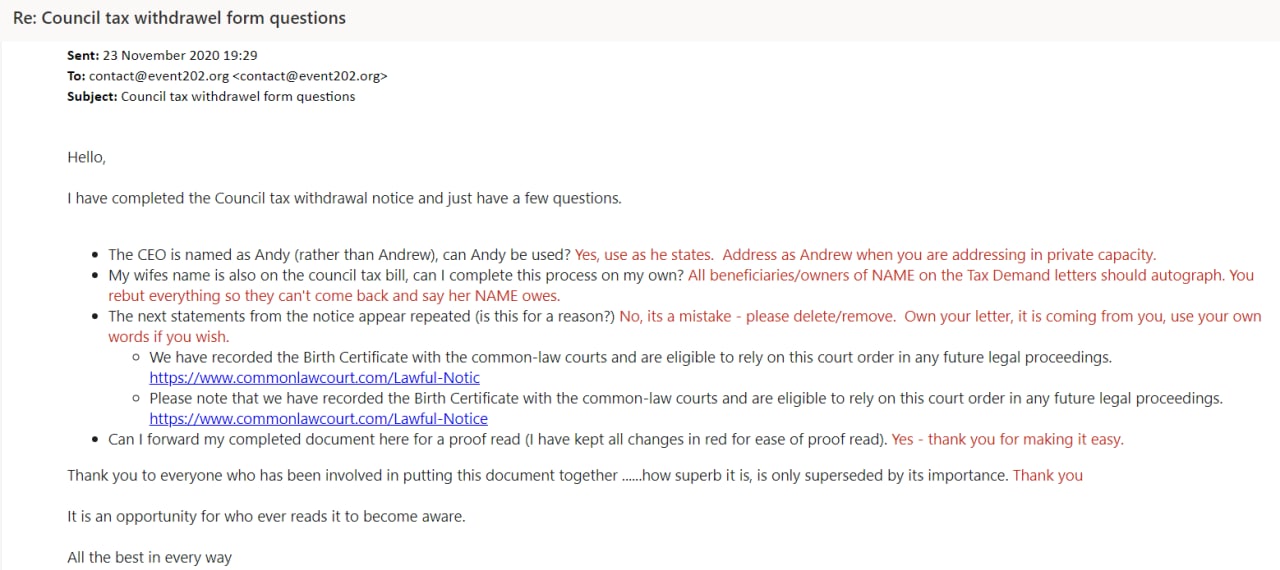
Task: Click the email title 'Re: Council tax withdrawel form questions'
Action: click(x=179, y=19)
